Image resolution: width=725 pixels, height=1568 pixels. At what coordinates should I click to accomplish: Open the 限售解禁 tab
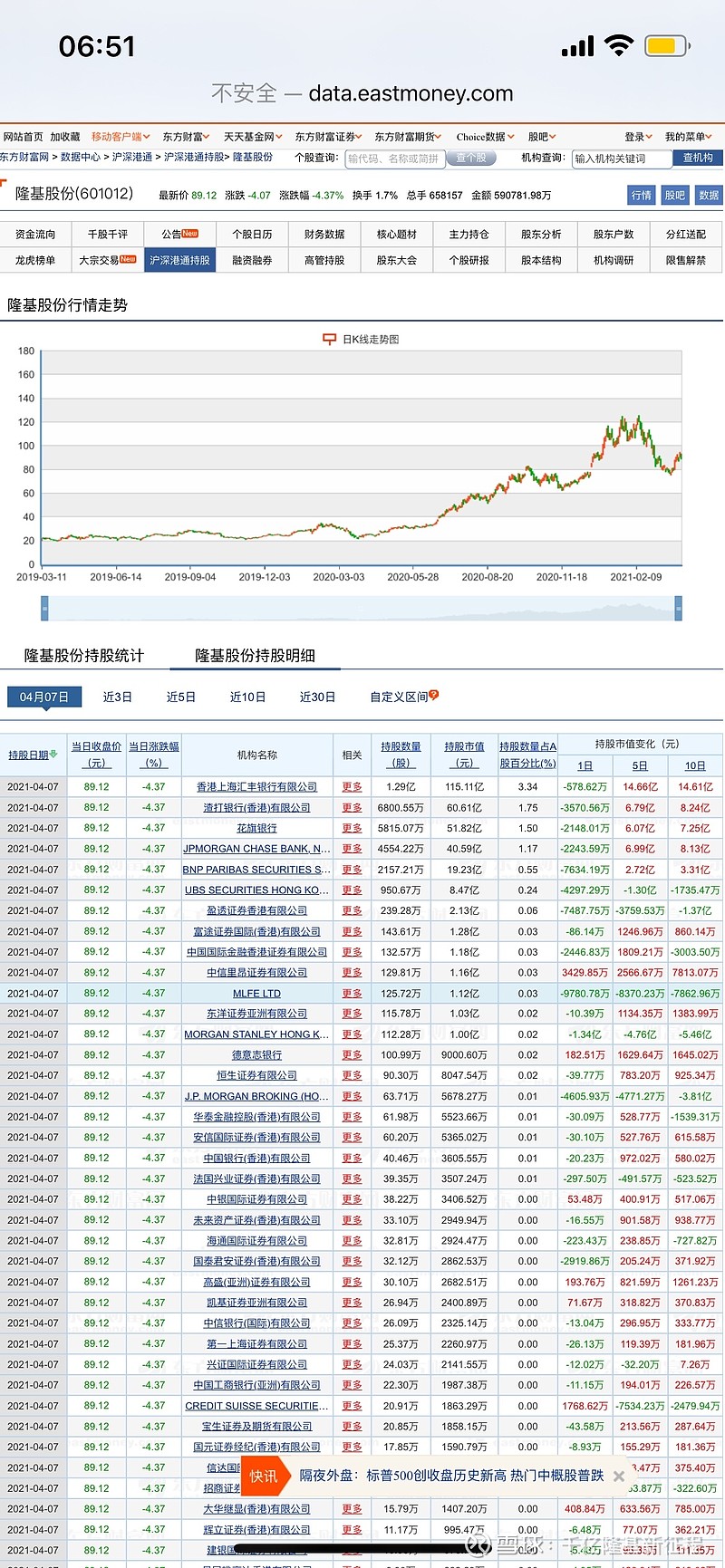click(686, 260)
